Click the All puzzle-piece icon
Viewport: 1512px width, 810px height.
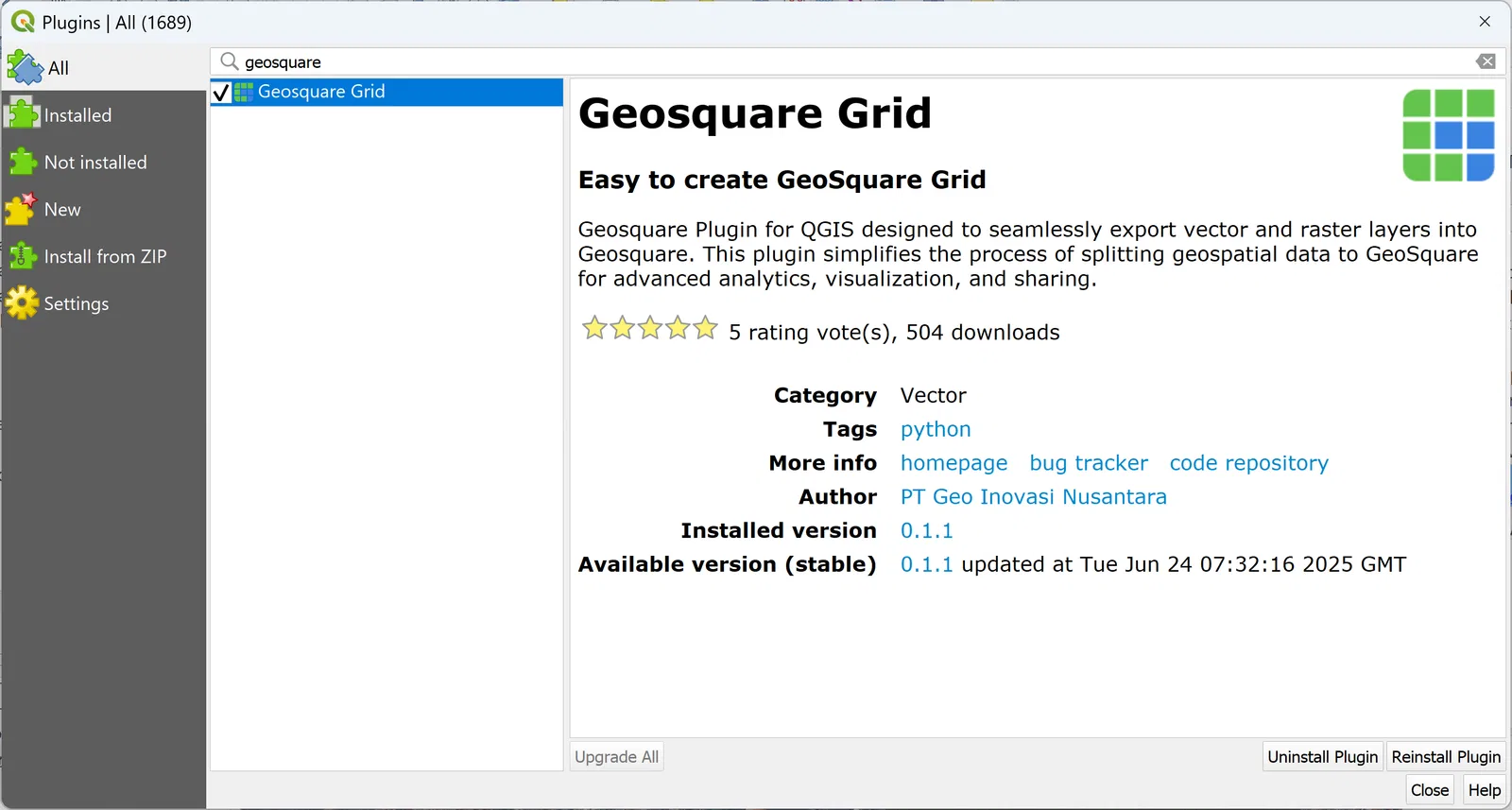(25, 67)
